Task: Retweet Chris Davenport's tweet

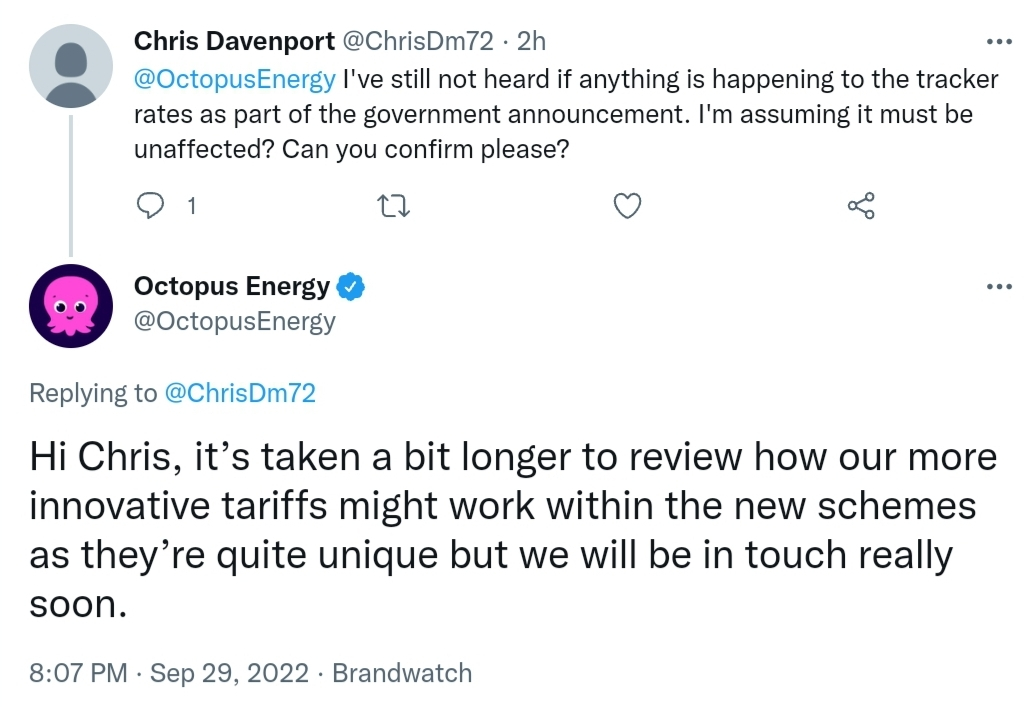Action: pos(395,206)
